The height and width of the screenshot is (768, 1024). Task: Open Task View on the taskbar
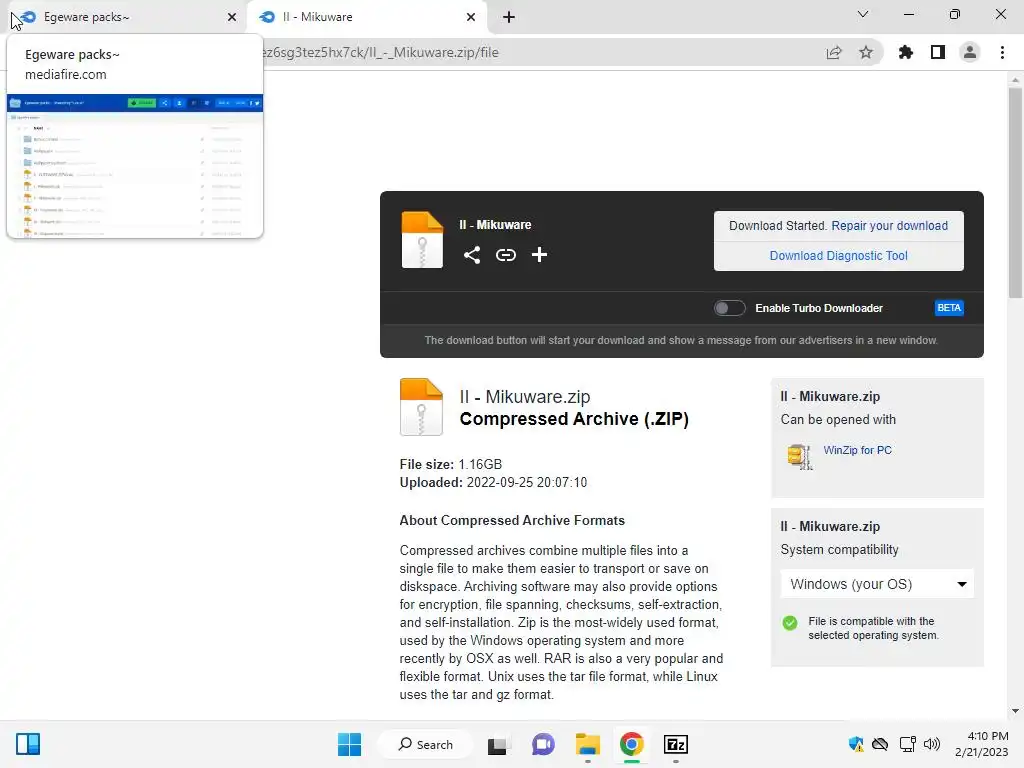[498, 744]
